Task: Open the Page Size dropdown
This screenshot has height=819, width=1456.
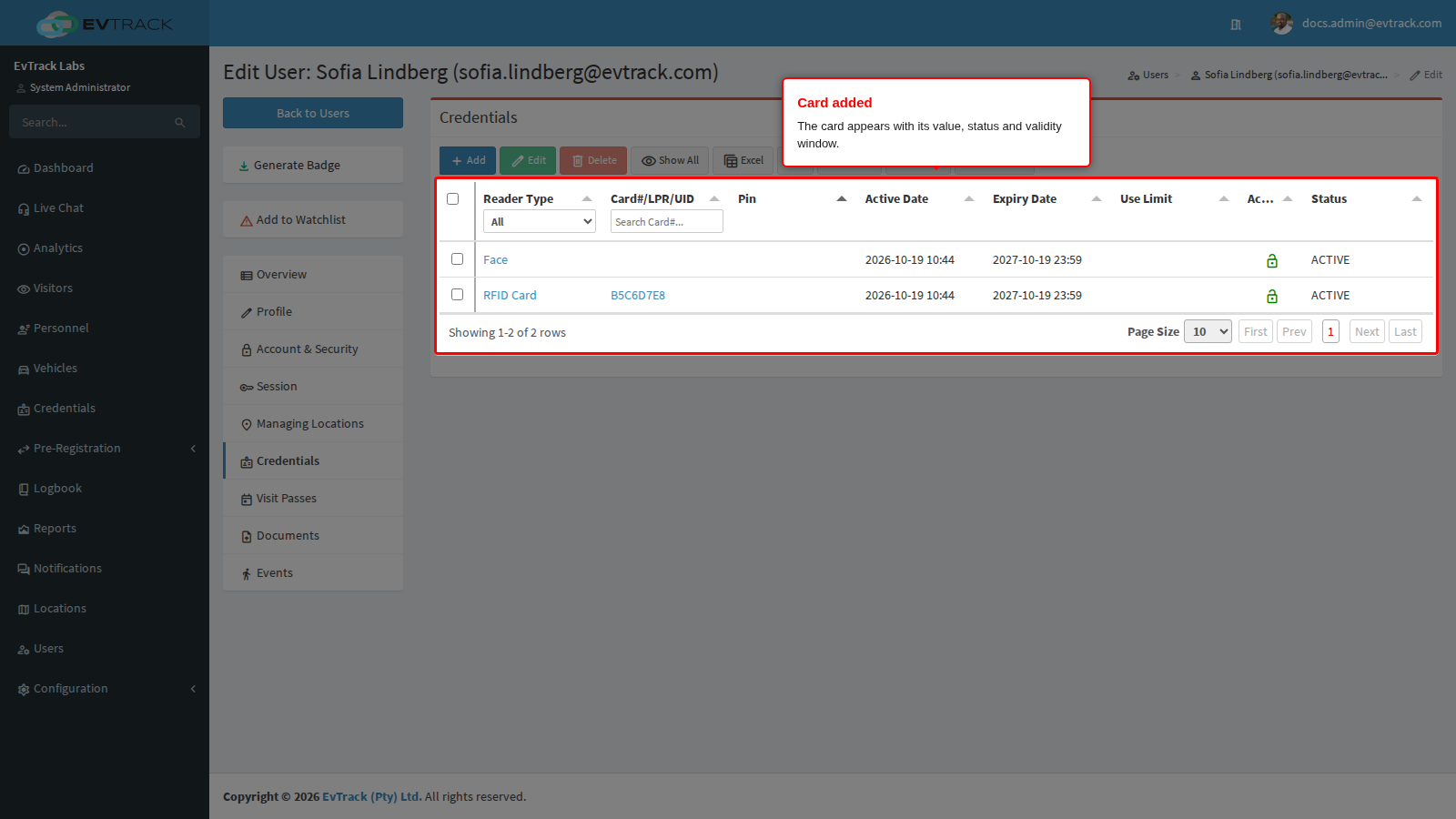Action: tap(1208, 331)
